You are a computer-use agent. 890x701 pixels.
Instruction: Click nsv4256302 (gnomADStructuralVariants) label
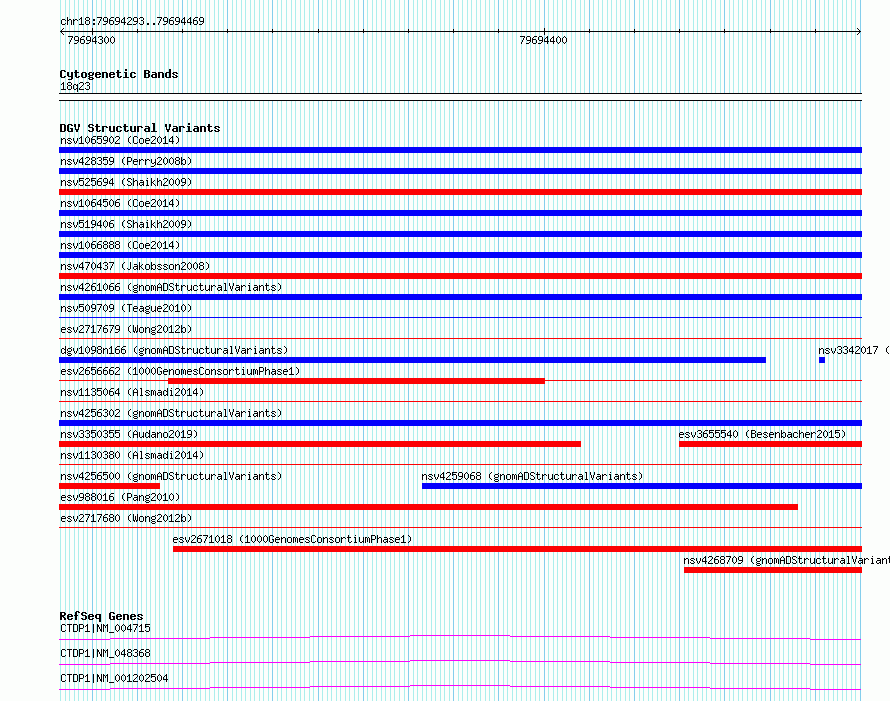coord(171,413)
